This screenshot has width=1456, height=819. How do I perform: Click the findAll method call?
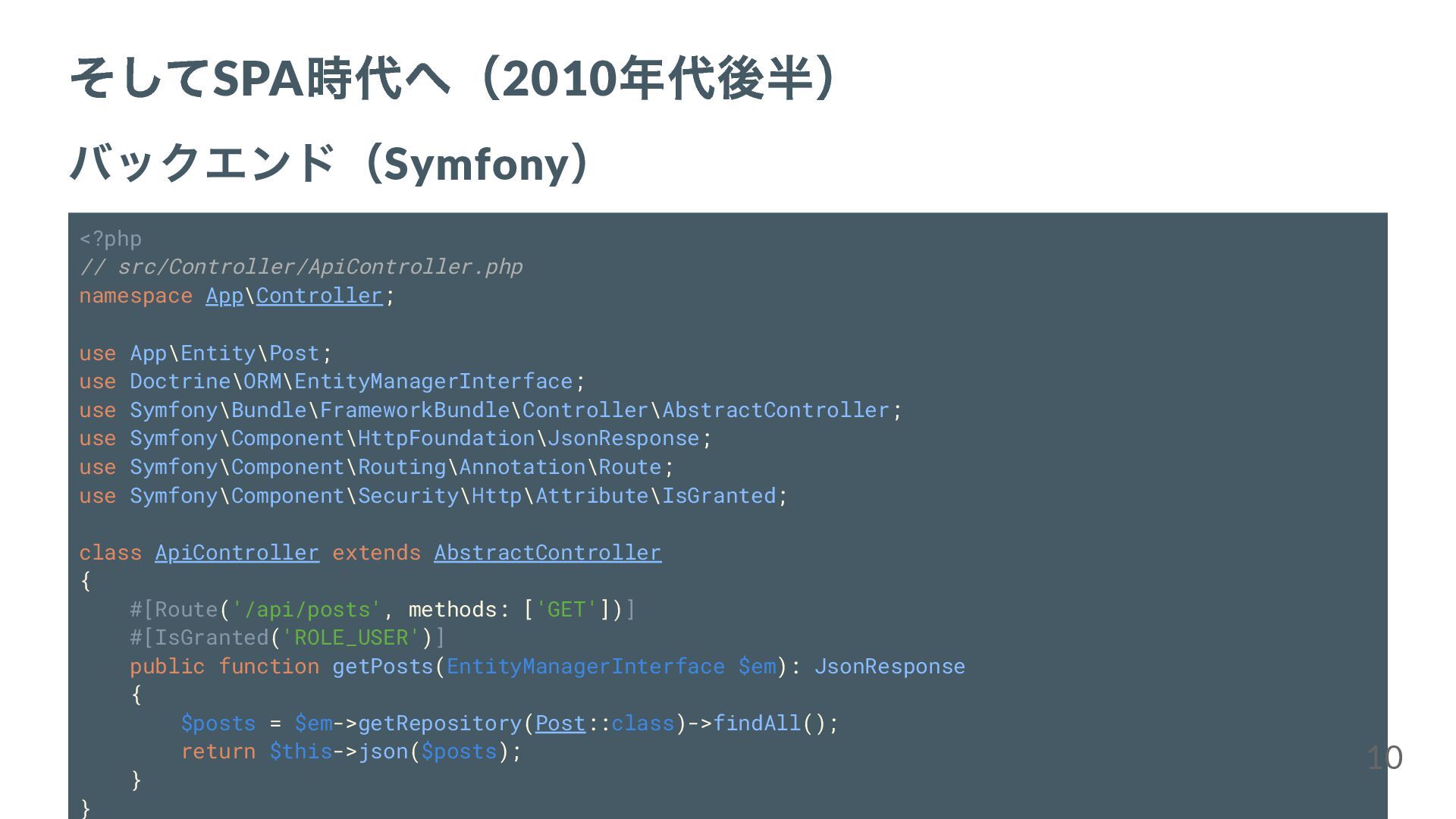757,723
